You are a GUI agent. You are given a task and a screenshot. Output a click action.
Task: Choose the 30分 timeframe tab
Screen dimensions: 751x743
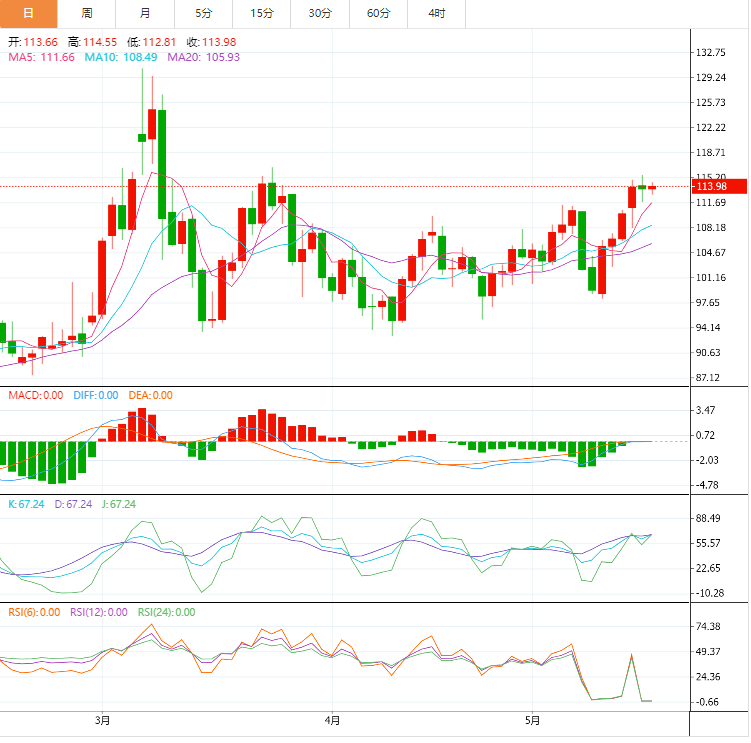click(320, 13)
